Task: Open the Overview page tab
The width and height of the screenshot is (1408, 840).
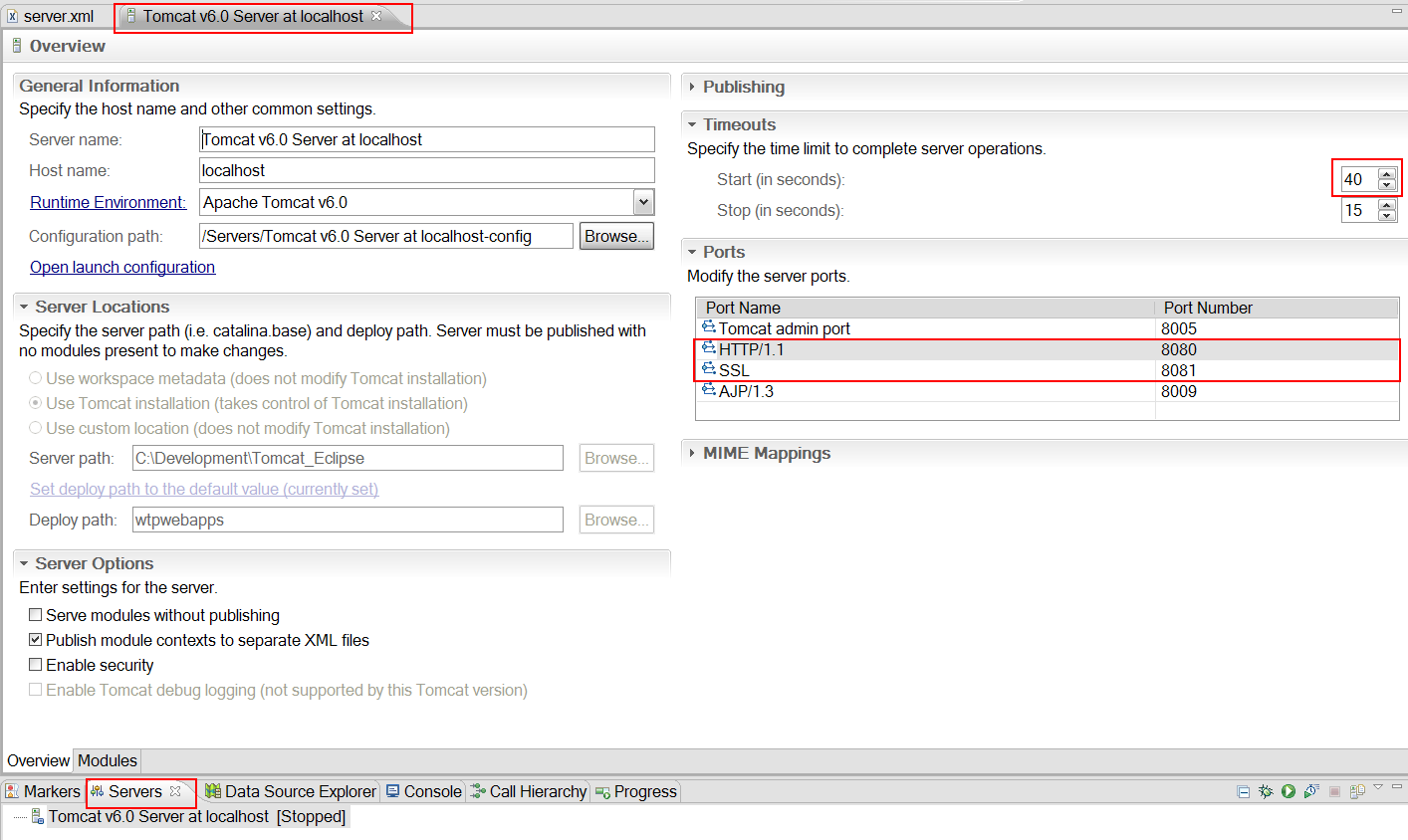Action: pyautogui.click(x=38, y=760)
